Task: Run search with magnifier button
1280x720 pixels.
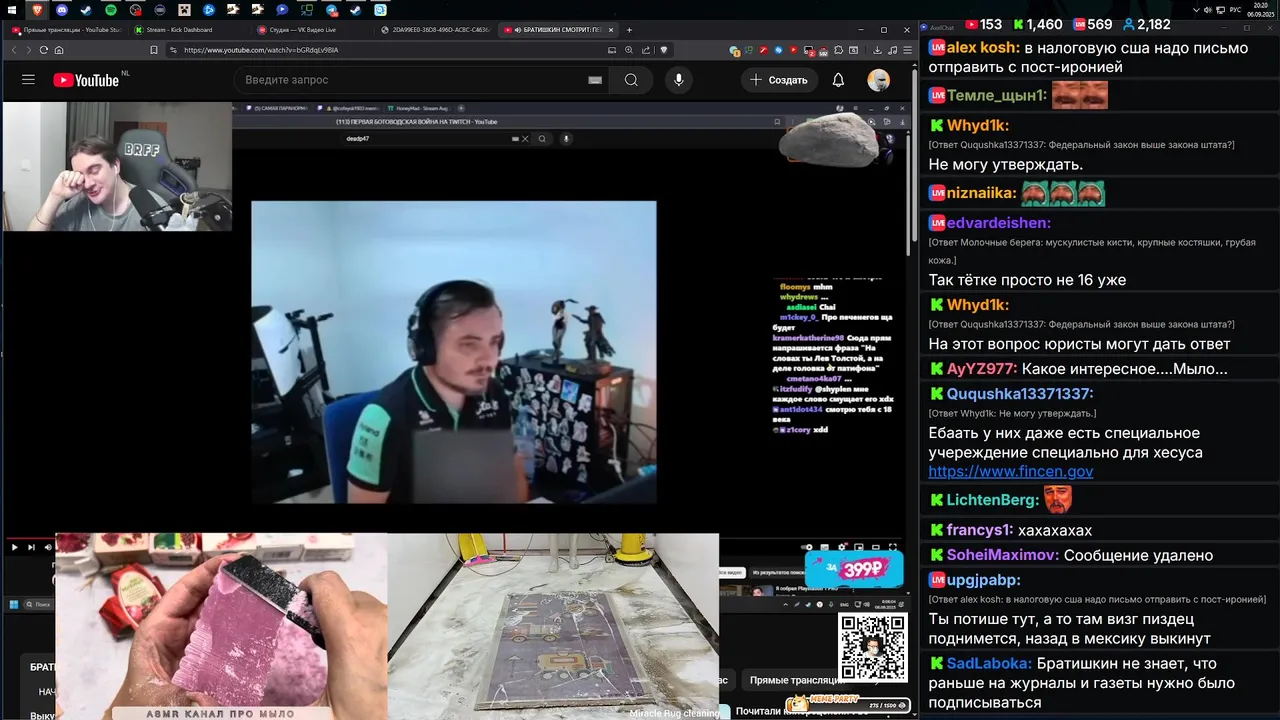Action: pyautogui.click(x=631, y=80)
